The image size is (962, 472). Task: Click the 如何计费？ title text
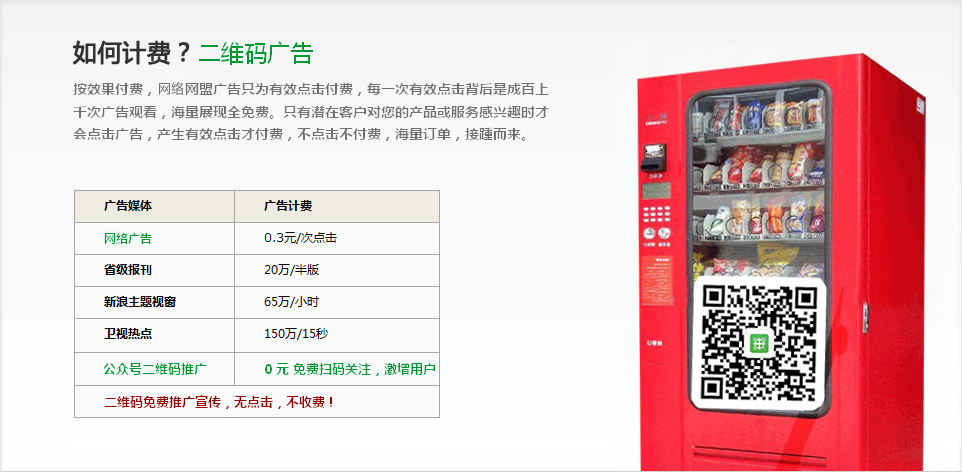coord(132,53)
